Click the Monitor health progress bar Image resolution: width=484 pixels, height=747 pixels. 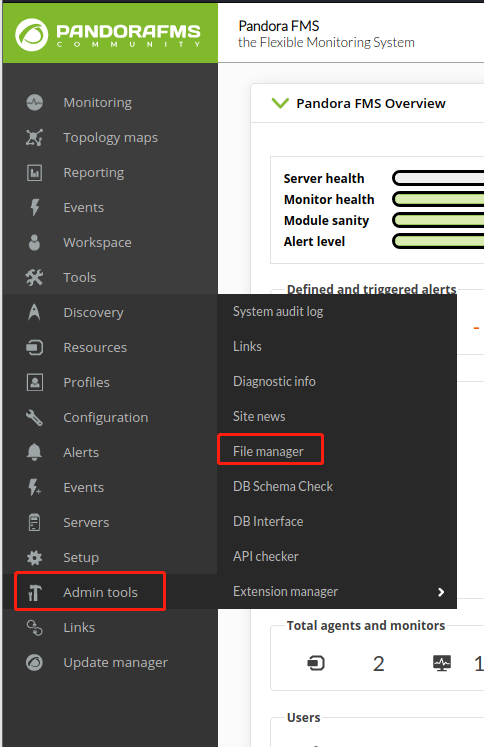click(438, 199)
